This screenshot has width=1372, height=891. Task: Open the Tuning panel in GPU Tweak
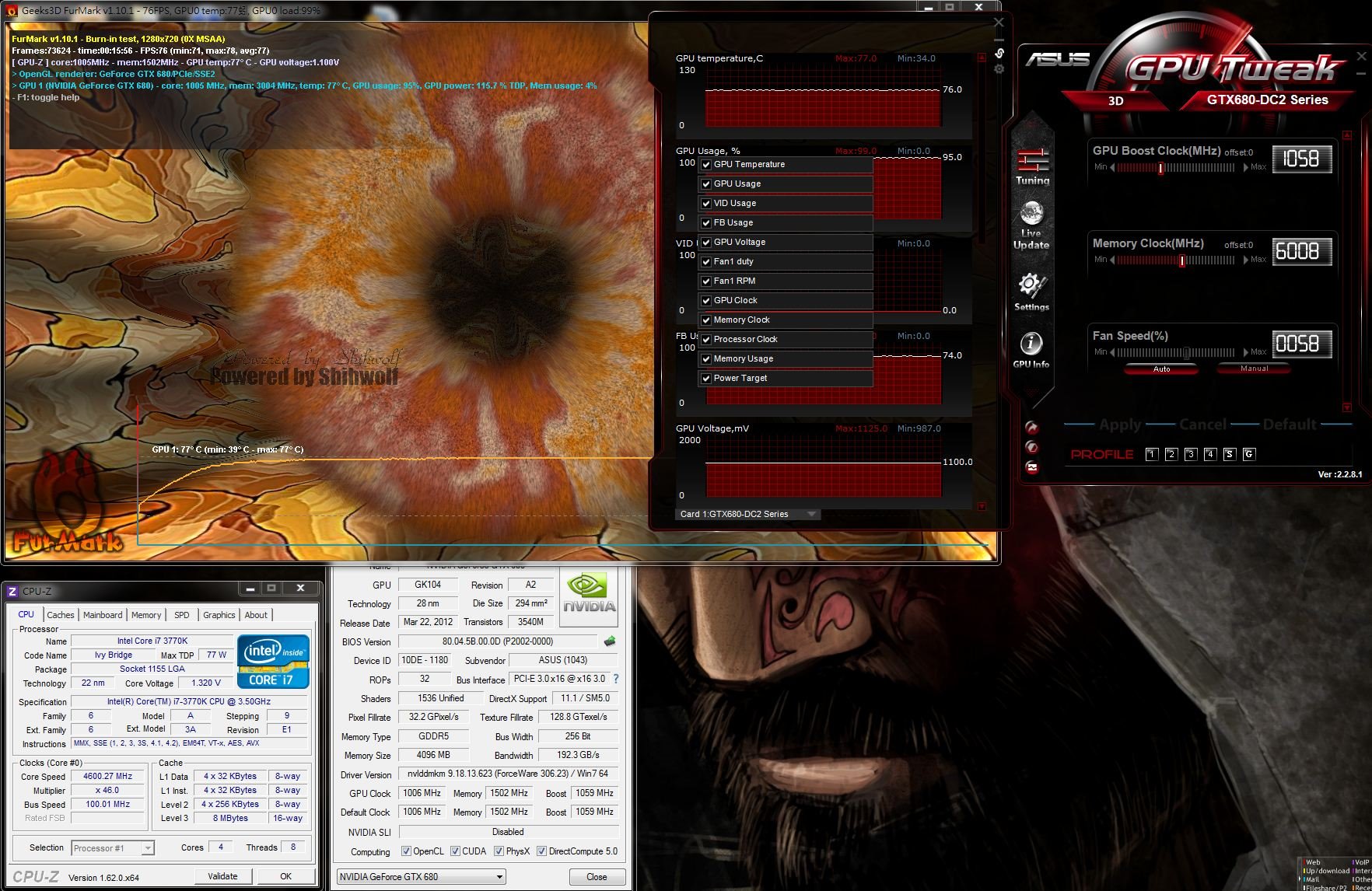tap(1032, 166)
